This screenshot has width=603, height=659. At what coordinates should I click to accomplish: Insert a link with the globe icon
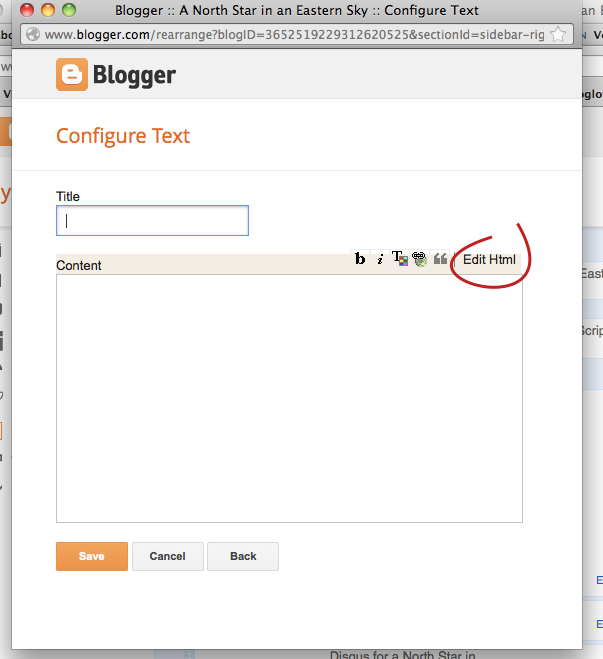[419, 259]
